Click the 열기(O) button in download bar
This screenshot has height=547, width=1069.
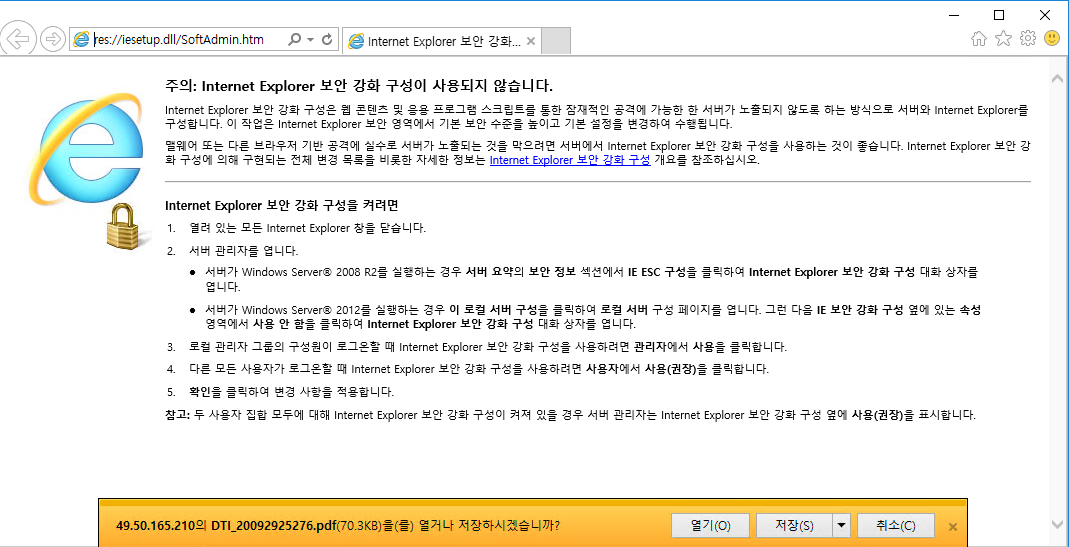[710, 526]
